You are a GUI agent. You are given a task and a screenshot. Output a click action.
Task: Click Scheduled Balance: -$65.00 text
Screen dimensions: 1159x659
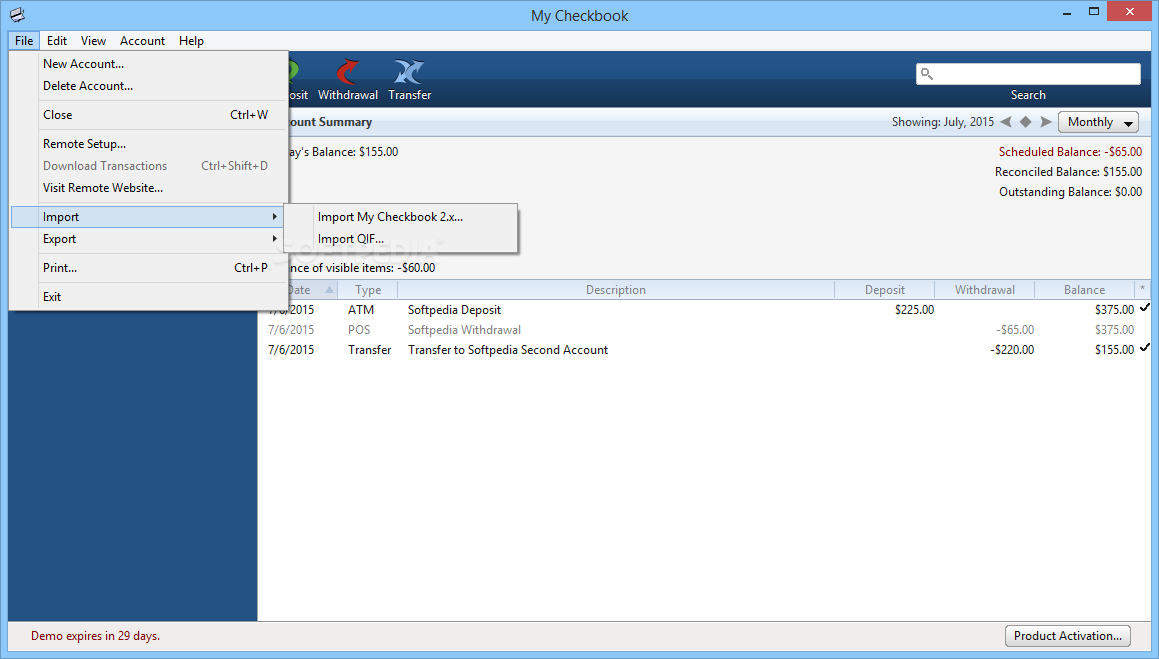[1070, 151]
